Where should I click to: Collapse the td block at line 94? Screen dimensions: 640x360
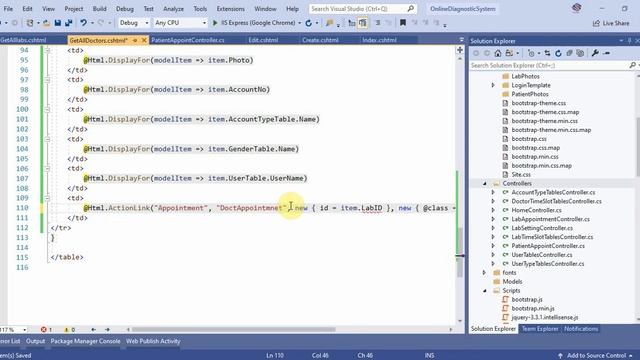tap(47, 50)
